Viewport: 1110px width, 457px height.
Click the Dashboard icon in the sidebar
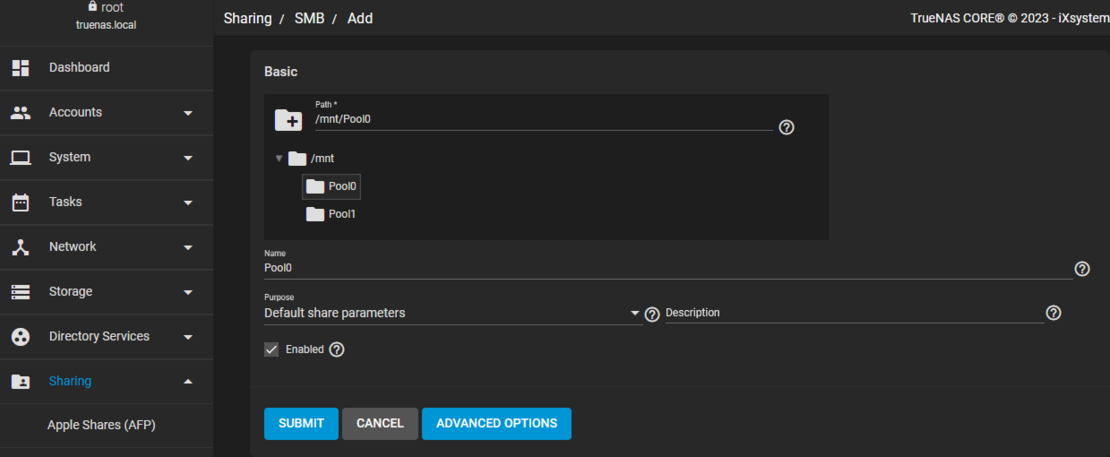tap(20, 68)
